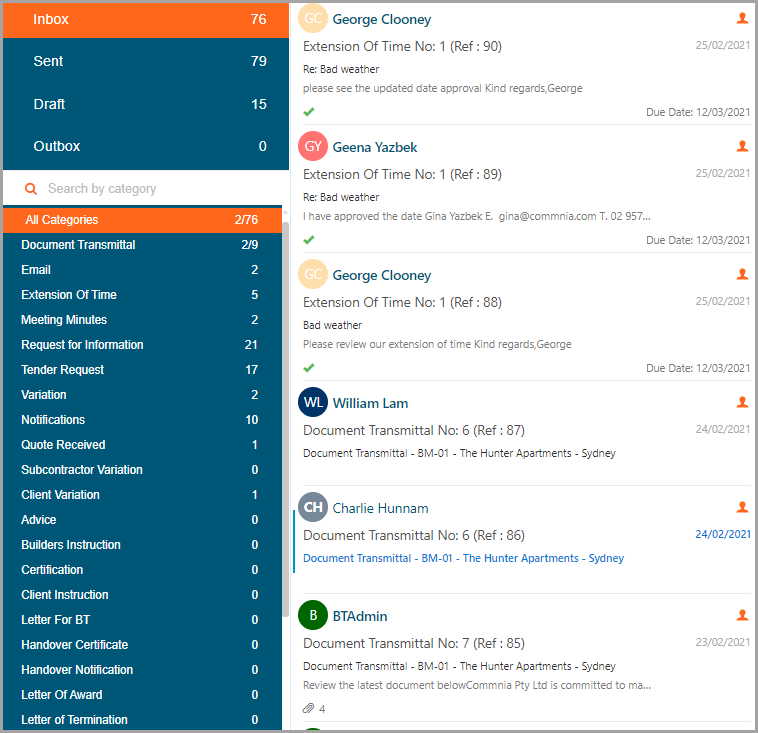
Task: Open the Draft folder
Action: [146, 104]
